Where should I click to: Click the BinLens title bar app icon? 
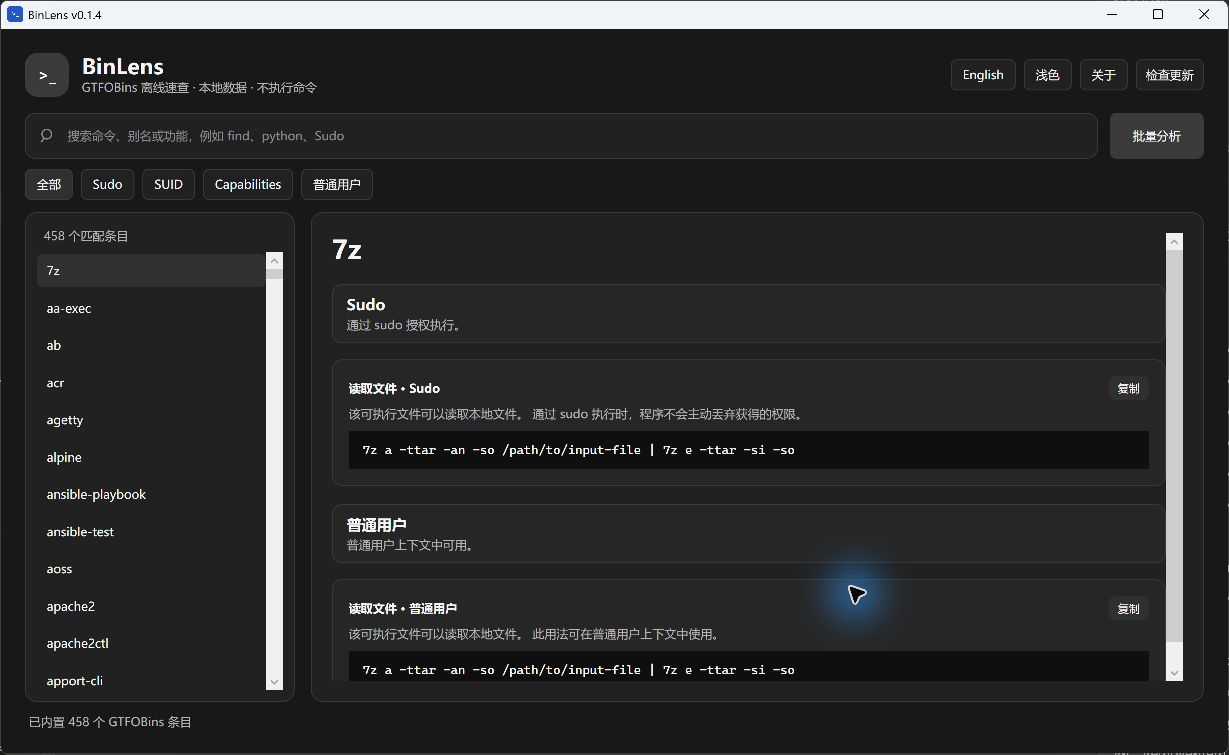pyautogui.click(x=15, y=15)
